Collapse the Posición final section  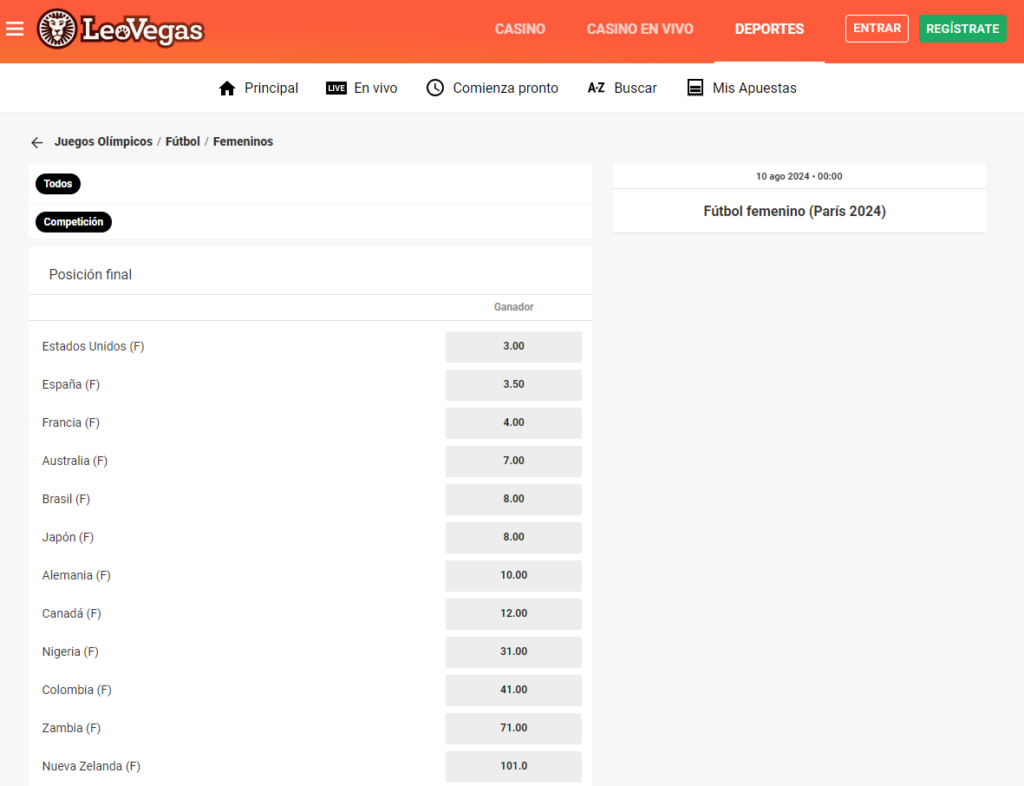coord(90,274)
